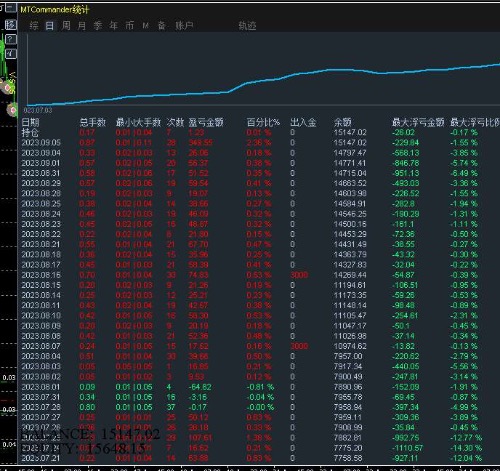Switch to the 年 yearly tab
The height and width of the screenshot is (471, 500).
click(114, 26)
